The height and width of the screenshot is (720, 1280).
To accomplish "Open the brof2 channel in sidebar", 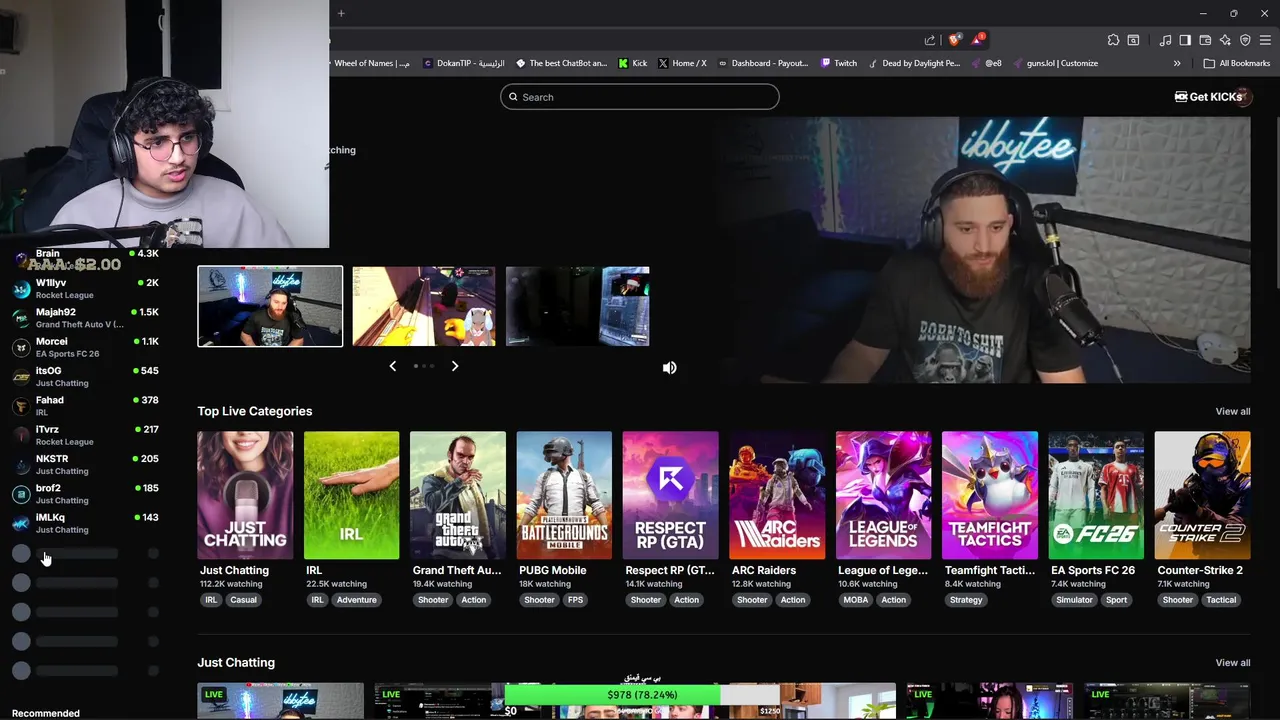I will 85,494.
